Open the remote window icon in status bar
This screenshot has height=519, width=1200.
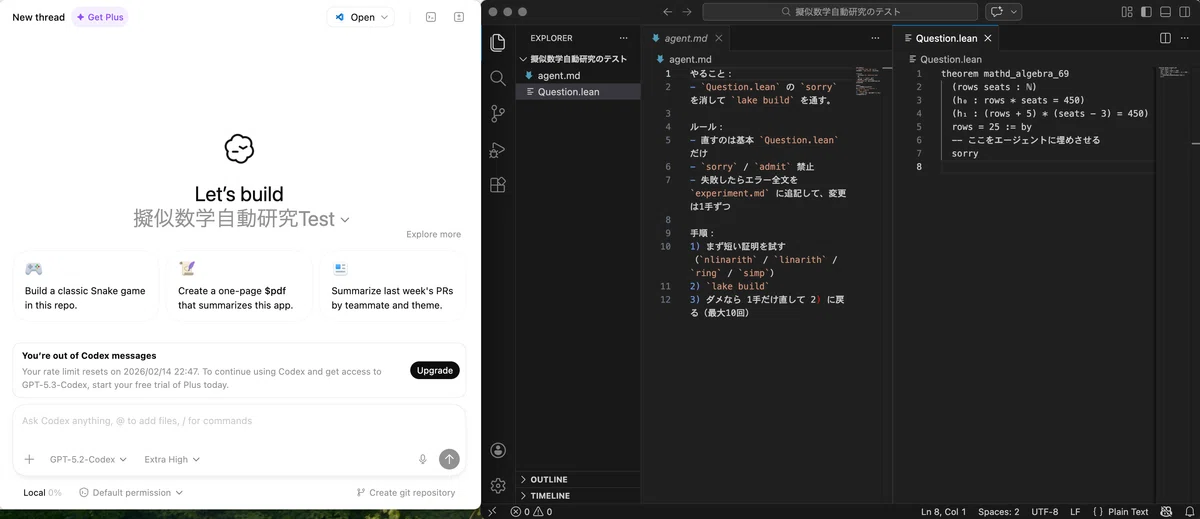click(x=492, y=511)
